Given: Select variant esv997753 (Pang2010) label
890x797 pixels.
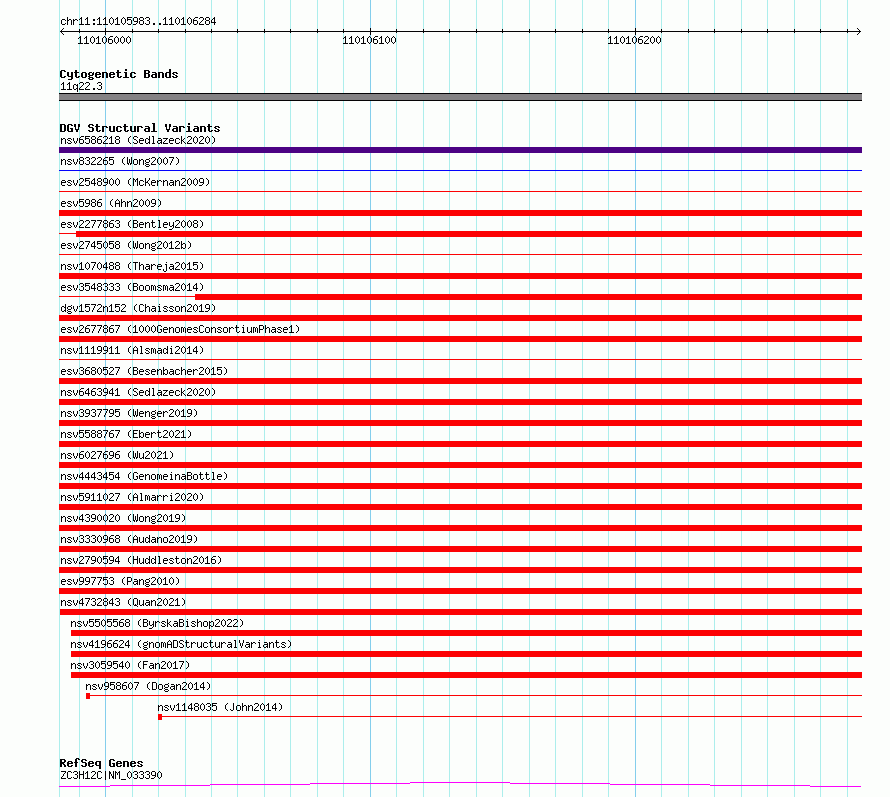Looking at the screenshot, I should (120, 581).
